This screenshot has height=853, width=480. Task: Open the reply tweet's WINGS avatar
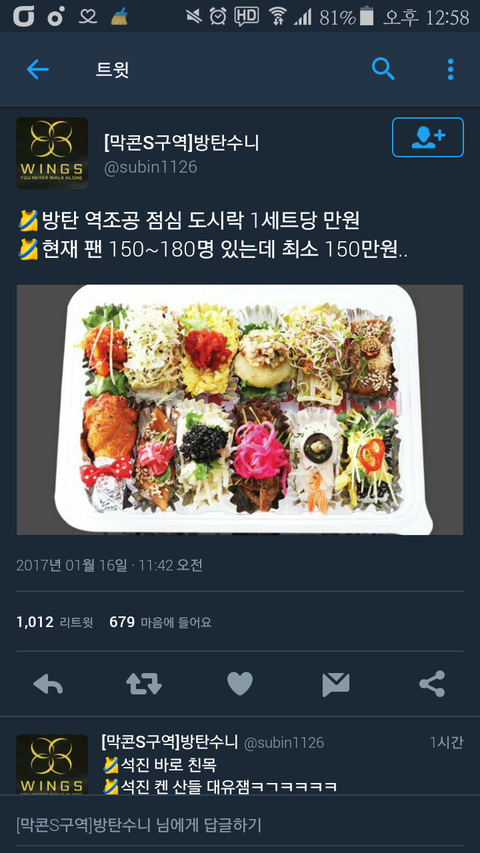(x=52, y=764)
